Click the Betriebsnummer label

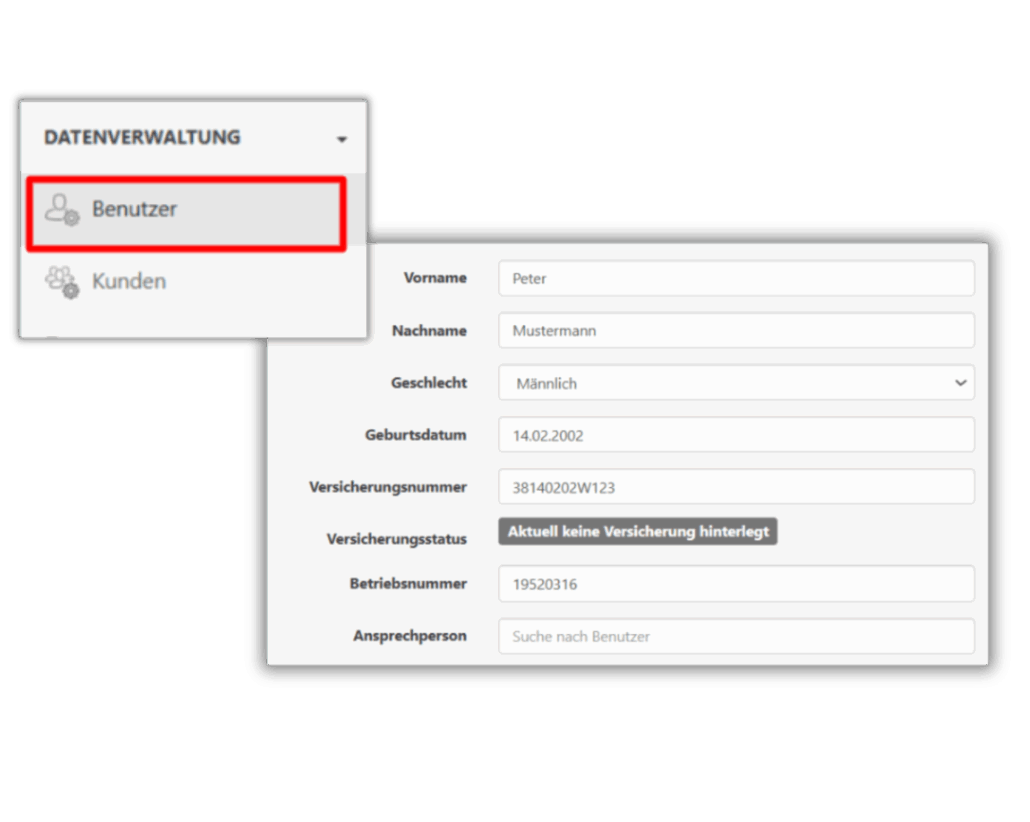[x=408, y=584]
